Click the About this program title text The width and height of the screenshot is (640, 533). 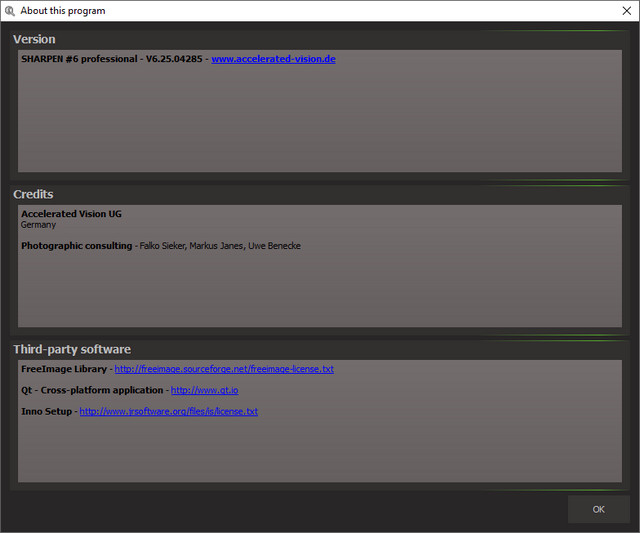(62, 11)
